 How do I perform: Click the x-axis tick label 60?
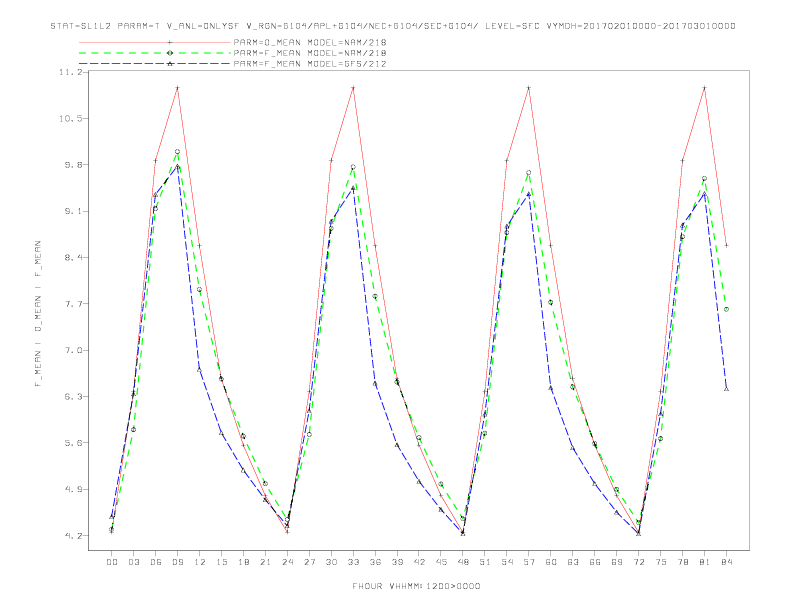(551, 562)
